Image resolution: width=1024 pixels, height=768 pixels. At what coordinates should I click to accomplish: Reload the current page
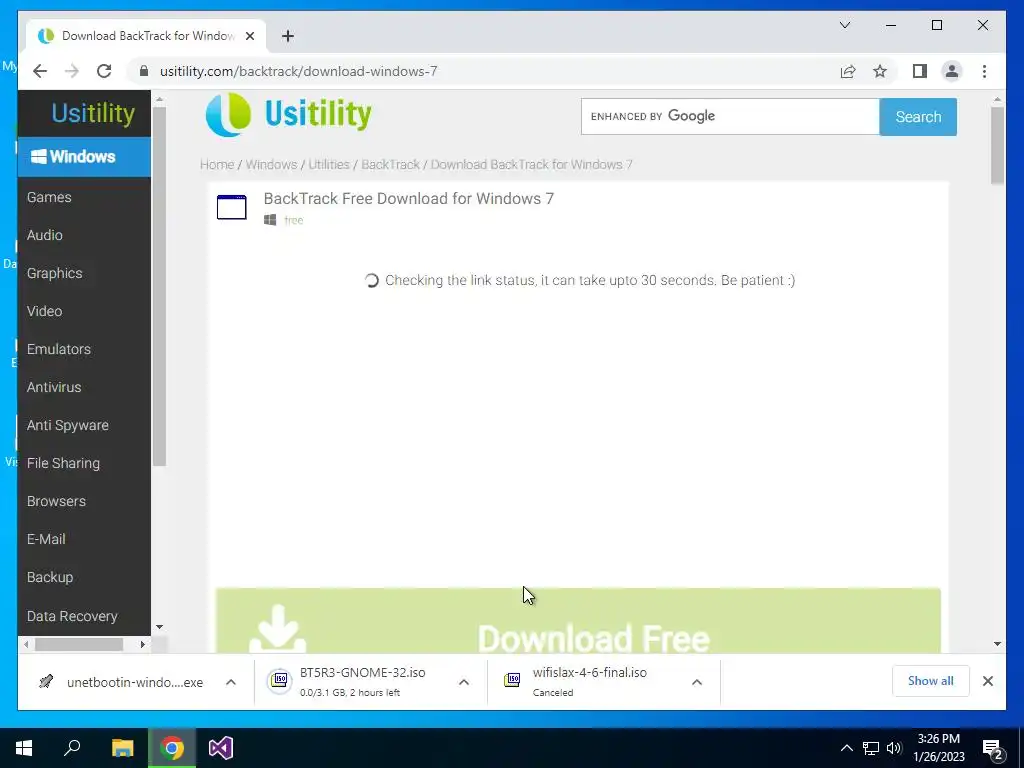104,71
